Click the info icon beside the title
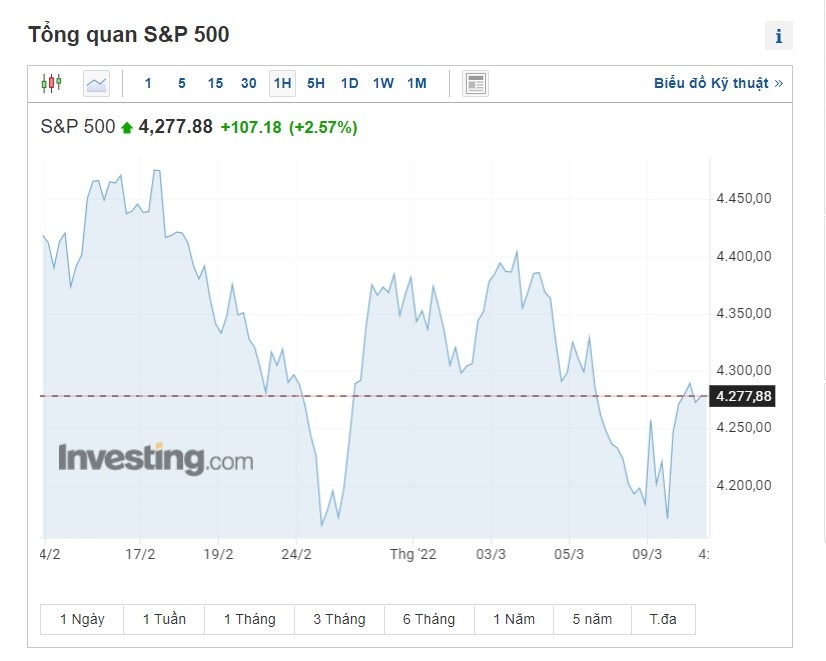The height and width of the screenshot is (661, 826). coord(778,36)
